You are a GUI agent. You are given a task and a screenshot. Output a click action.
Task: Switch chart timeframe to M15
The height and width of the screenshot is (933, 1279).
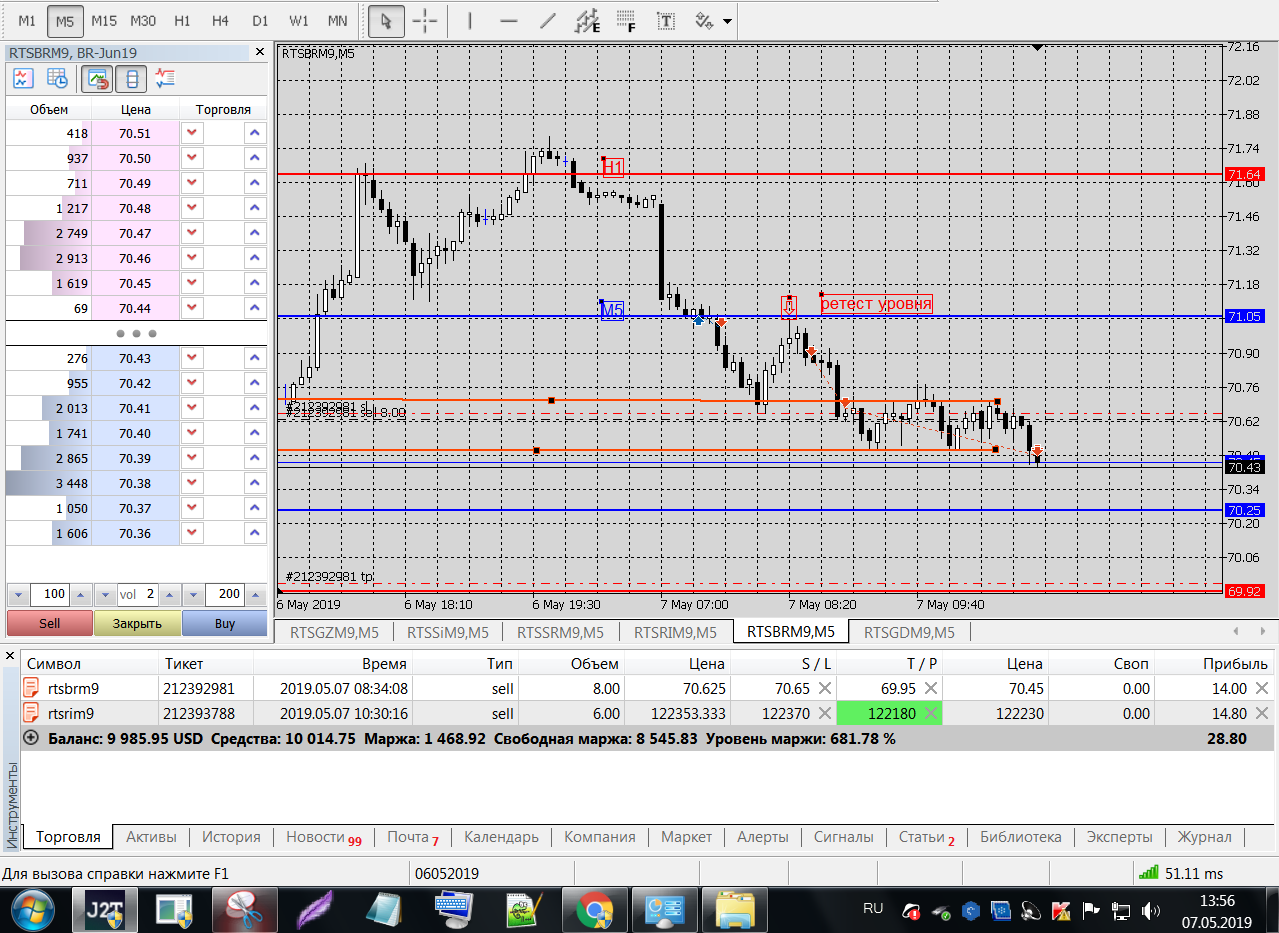104,20
